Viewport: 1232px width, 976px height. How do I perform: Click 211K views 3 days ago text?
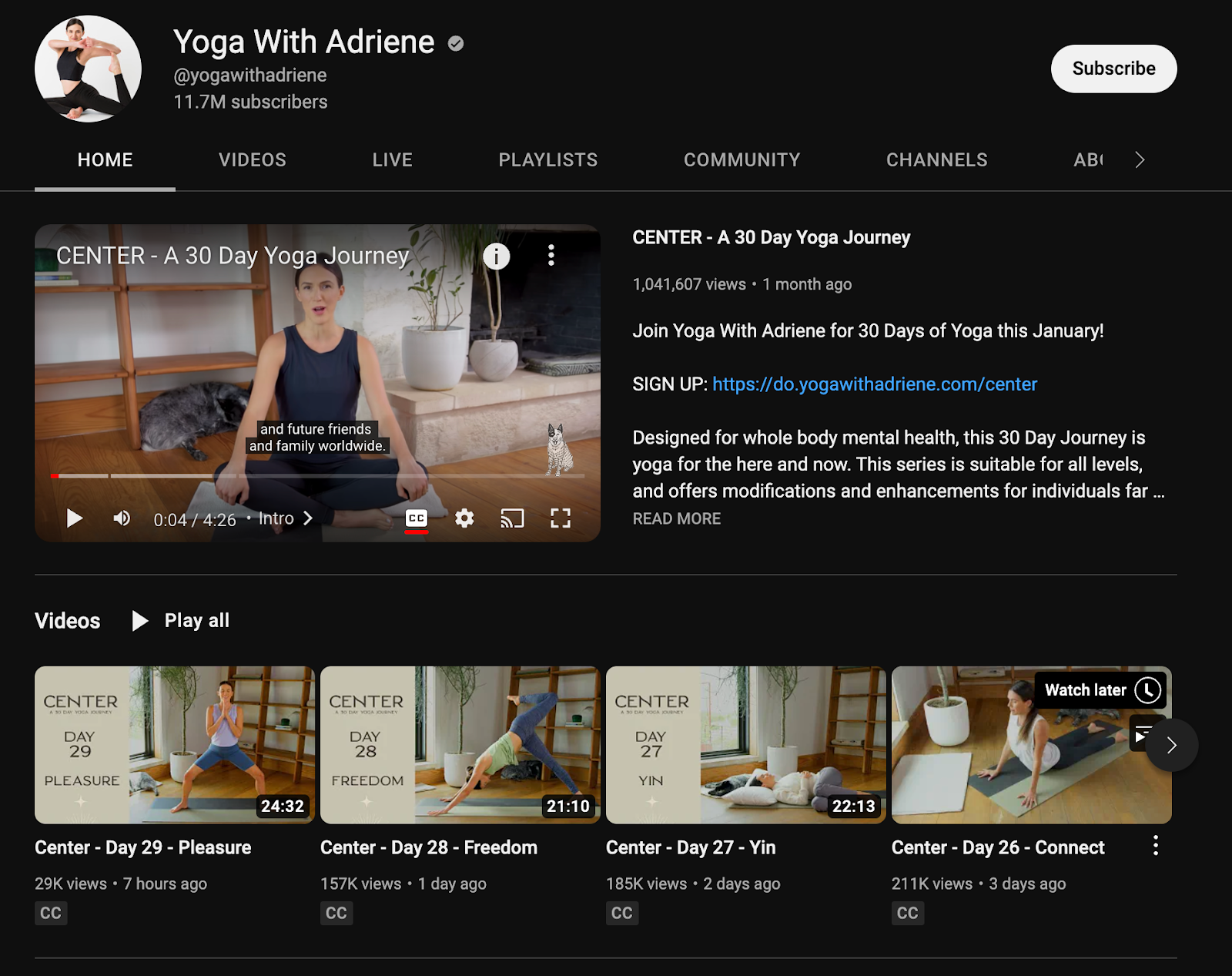979,884
